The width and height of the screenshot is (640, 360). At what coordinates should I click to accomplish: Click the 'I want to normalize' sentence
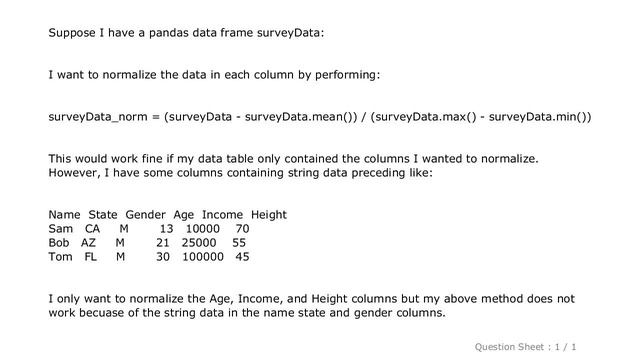(x=214, y=75)
